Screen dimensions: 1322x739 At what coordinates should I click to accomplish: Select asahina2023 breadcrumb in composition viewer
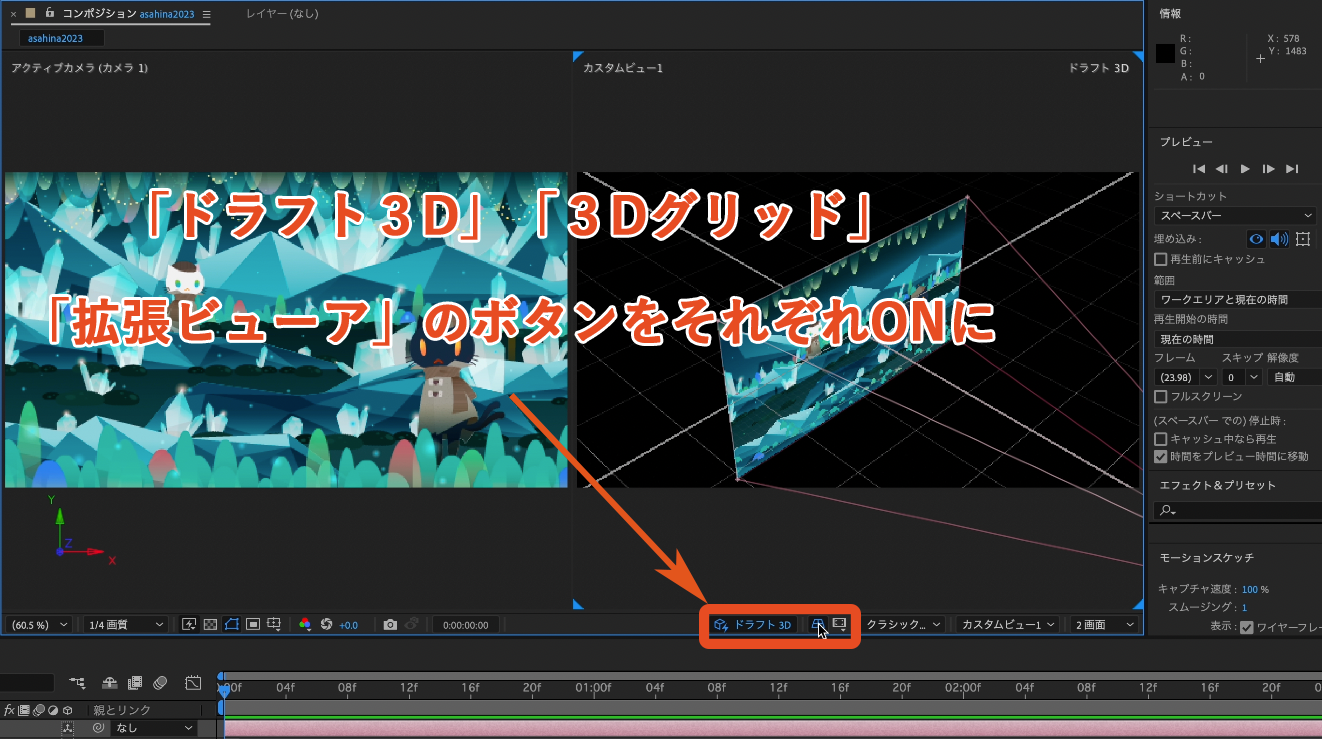click(62, 38)
